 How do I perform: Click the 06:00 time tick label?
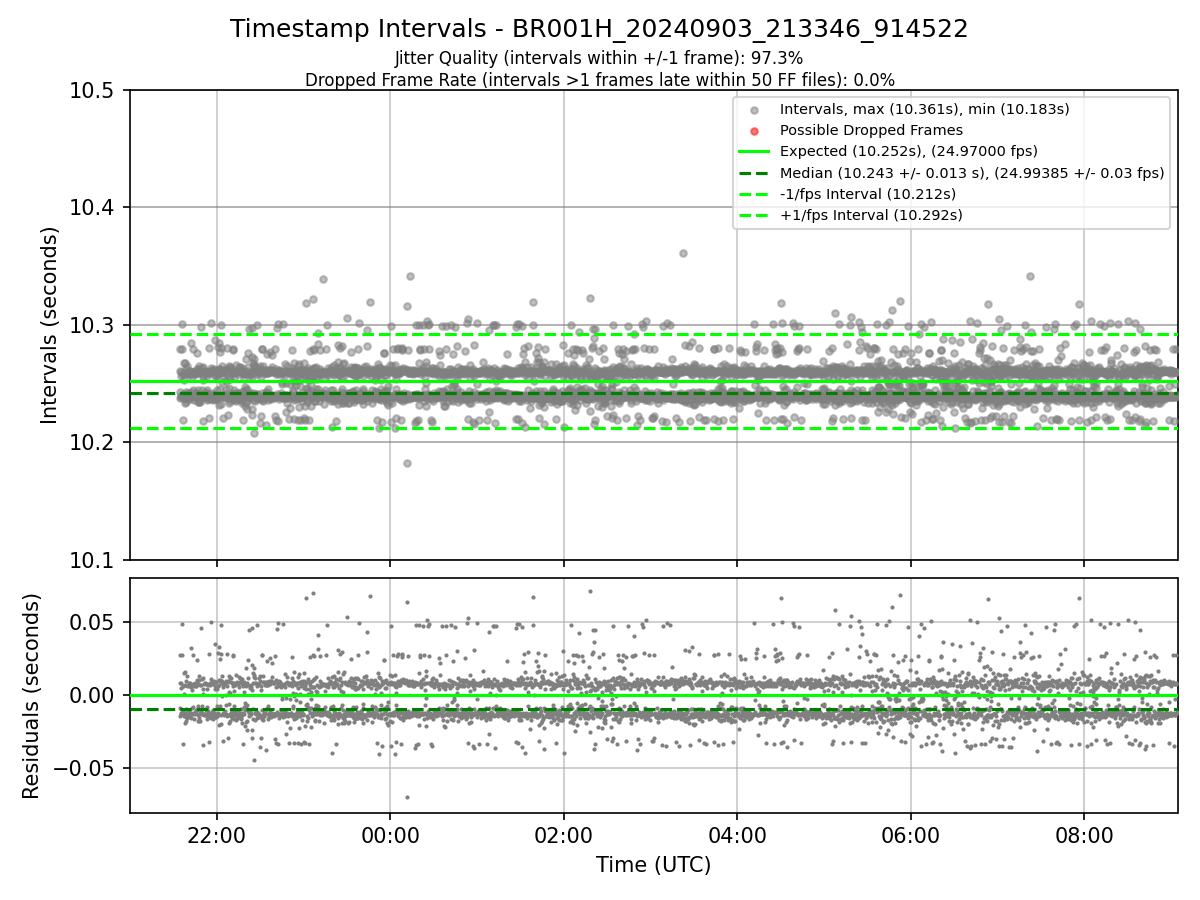point(910,834)
